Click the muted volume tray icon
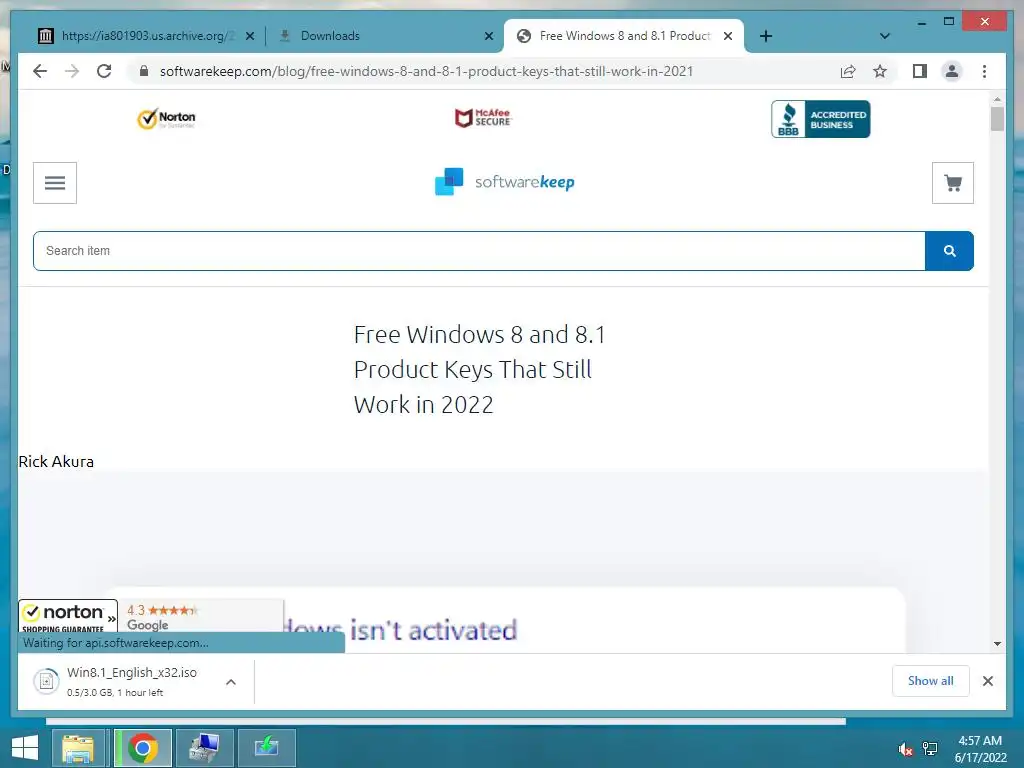 click(906, 749)
